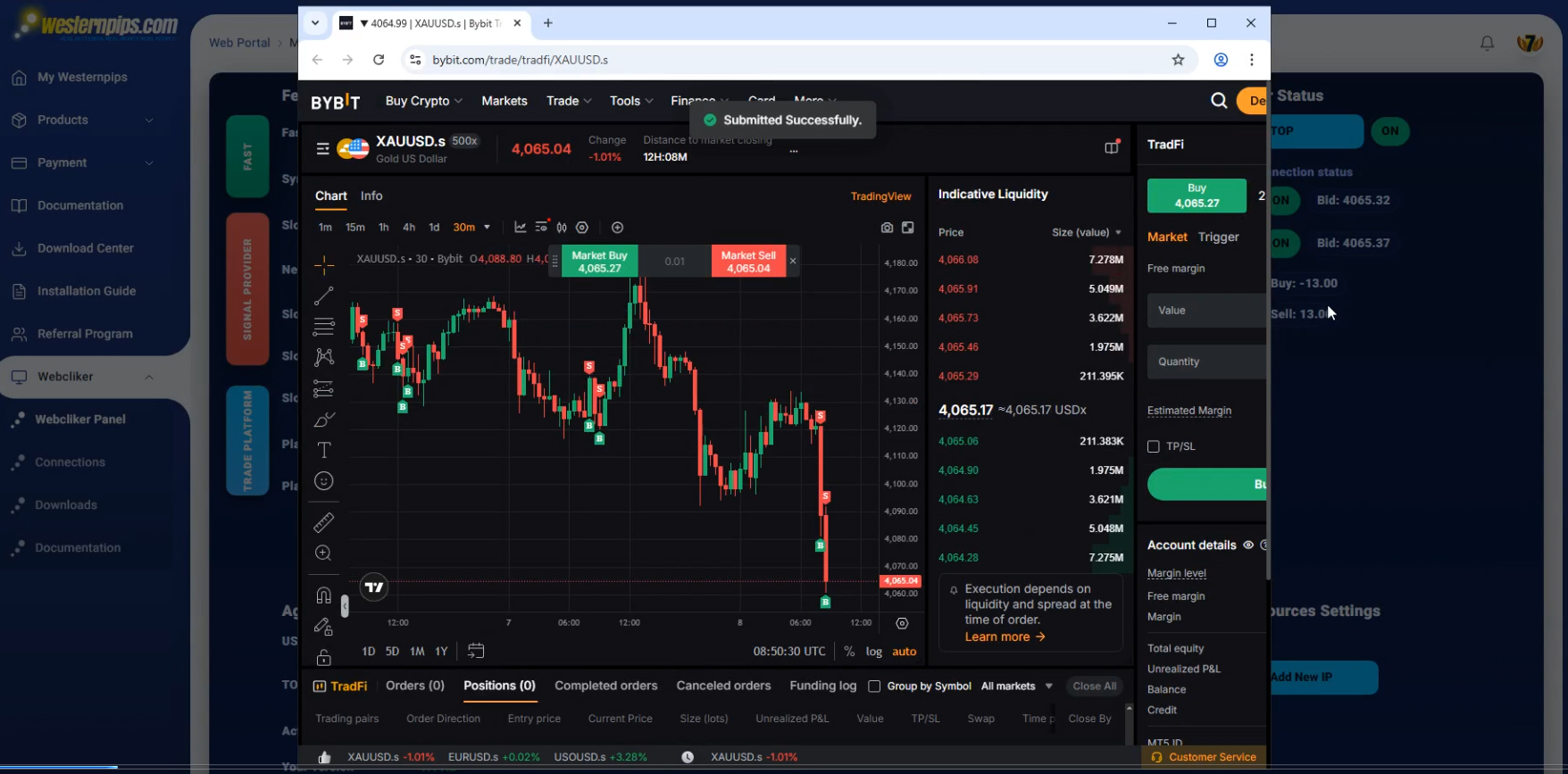Open chart settings hexagon icon
This screenshot has width=1568, height=774.
pyautogui.click(x=582, y=228)
